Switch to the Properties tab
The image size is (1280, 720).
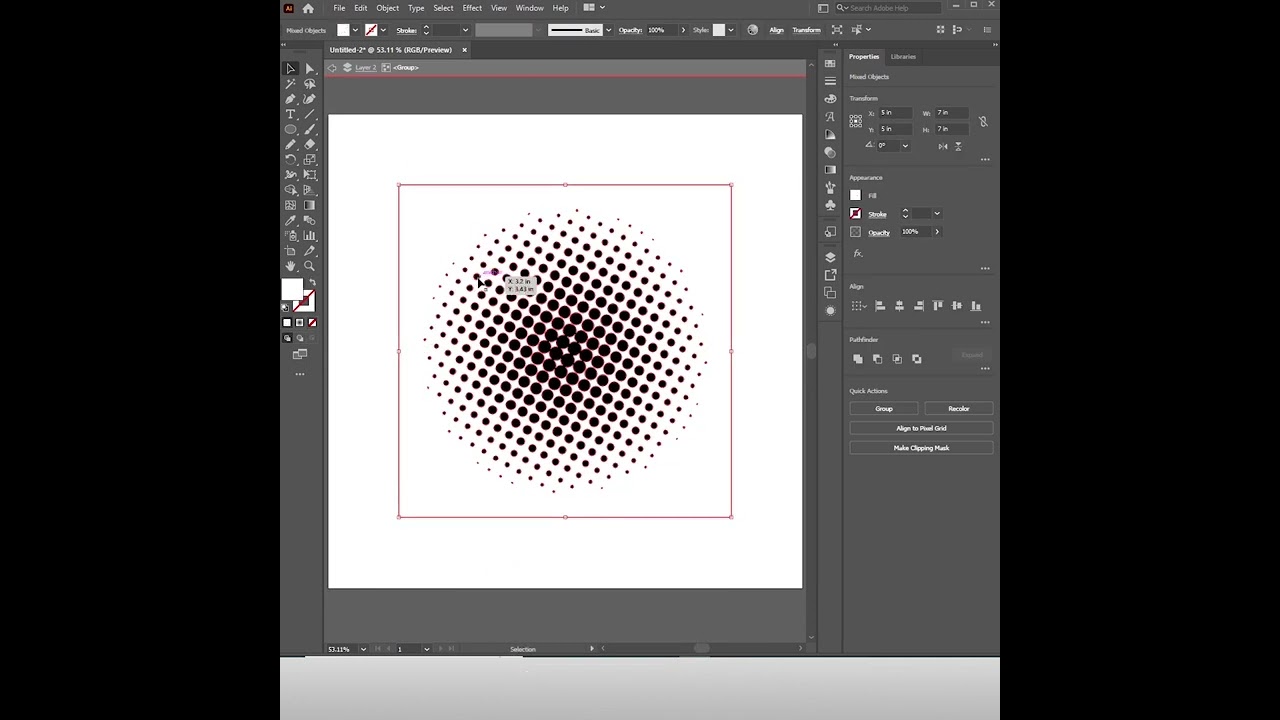[x=864, y=57]
